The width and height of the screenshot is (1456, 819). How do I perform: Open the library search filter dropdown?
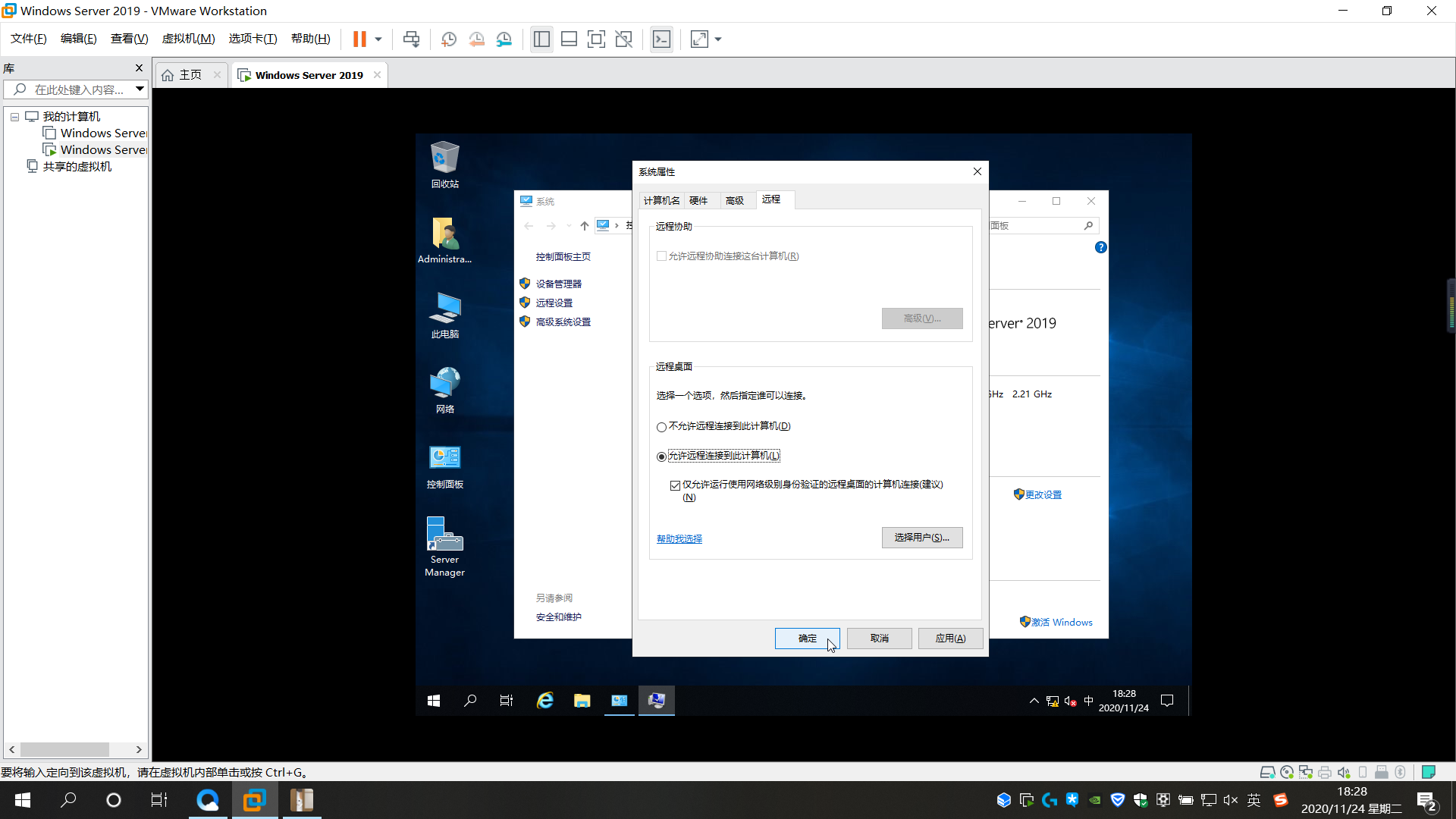coord(140,89)
